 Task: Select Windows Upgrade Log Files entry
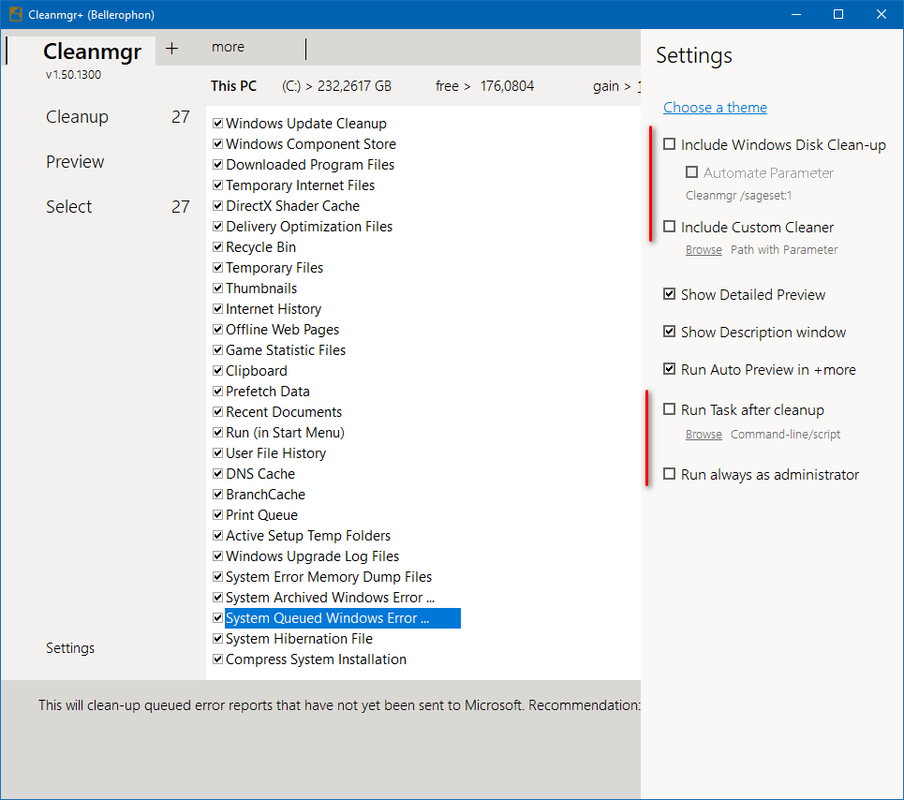coord(312,557)
